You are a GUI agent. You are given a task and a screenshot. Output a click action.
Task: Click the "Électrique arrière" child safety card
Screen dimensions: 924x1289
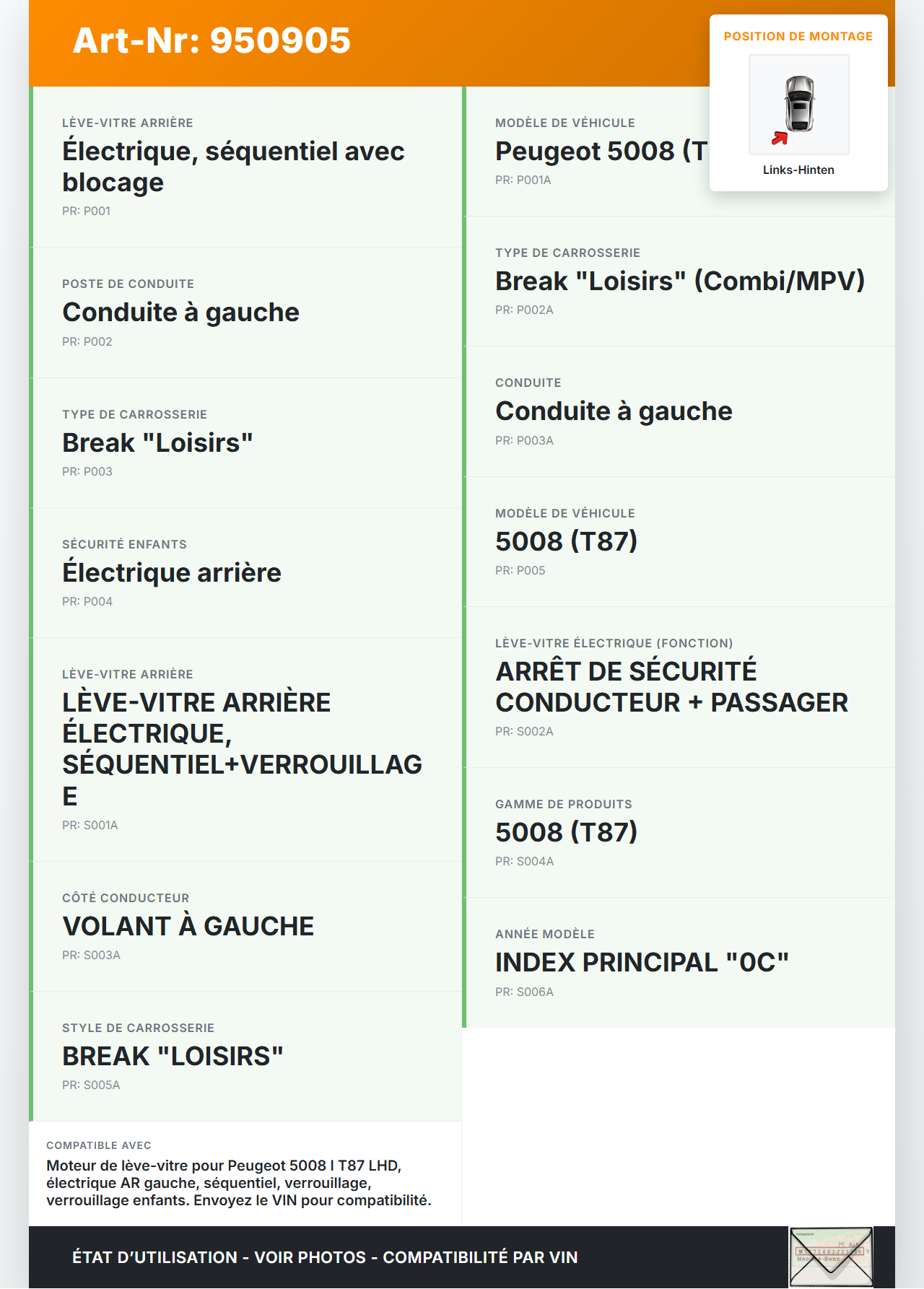245,573
